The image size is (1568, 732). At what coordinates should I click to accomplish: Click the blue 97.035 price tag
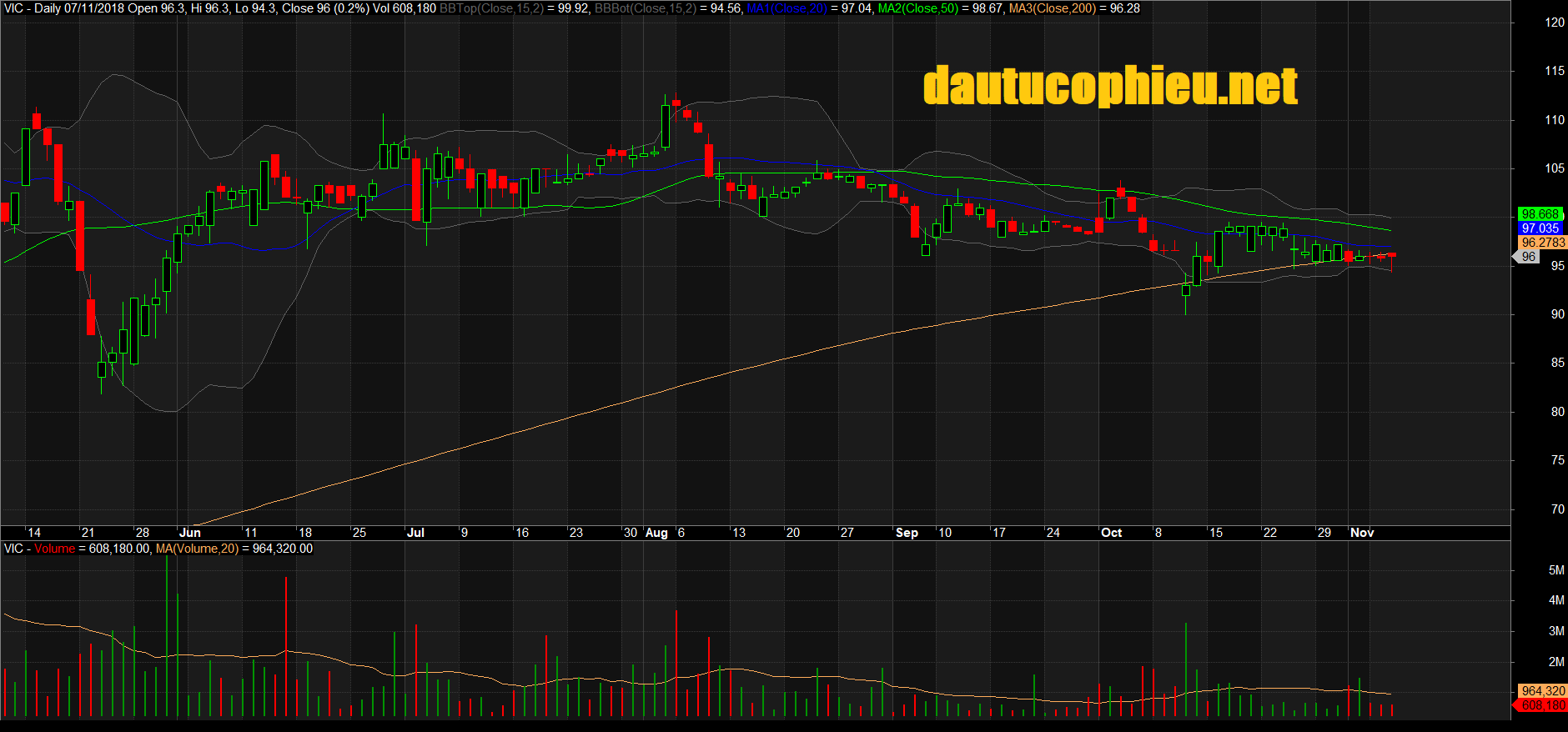point(1540,228)
